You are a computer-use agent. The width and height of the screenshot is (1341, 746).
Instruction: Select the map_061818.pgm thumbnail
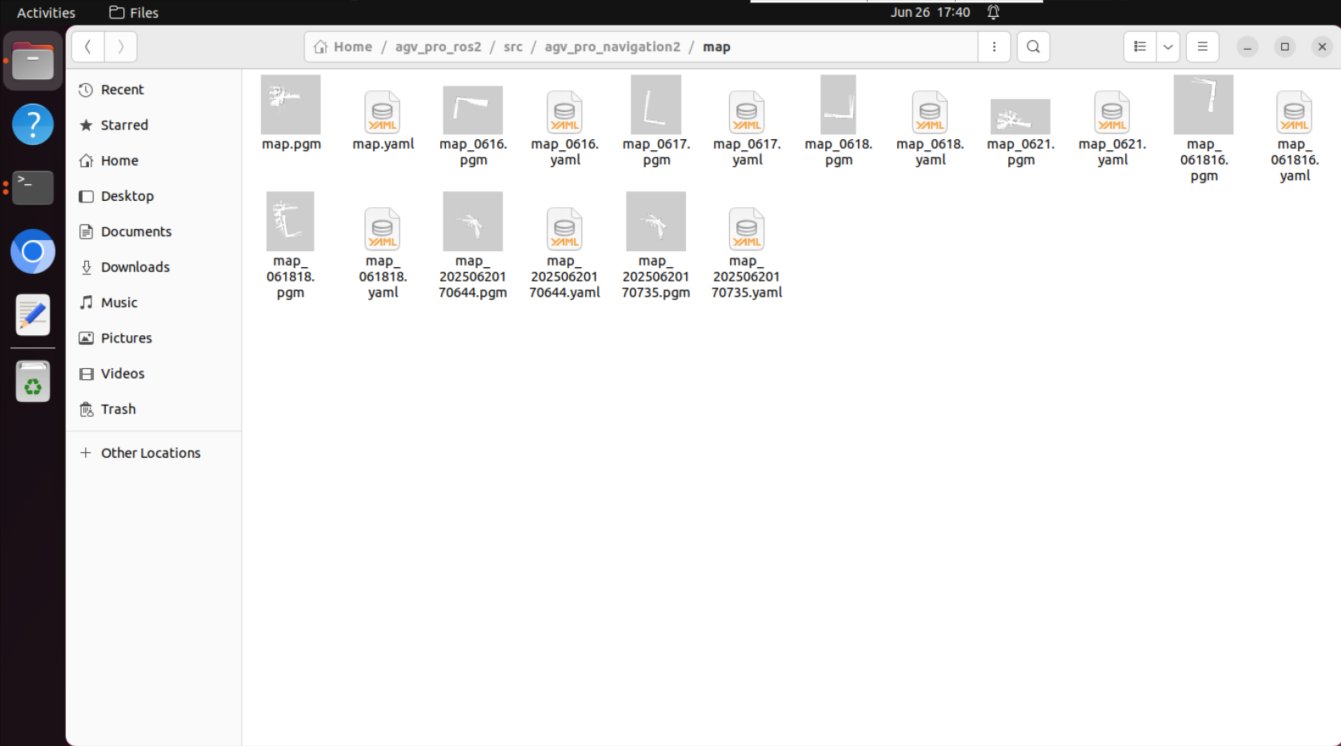pyautogui.click(x=290, y=221)
